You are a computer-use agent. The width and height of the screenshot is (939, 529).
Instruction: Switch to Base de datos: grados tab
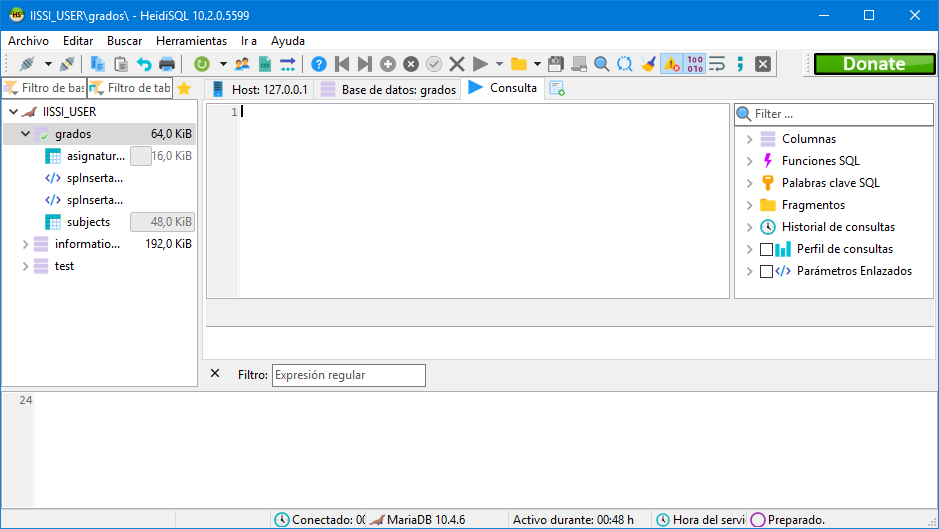(x=388, y=89)
